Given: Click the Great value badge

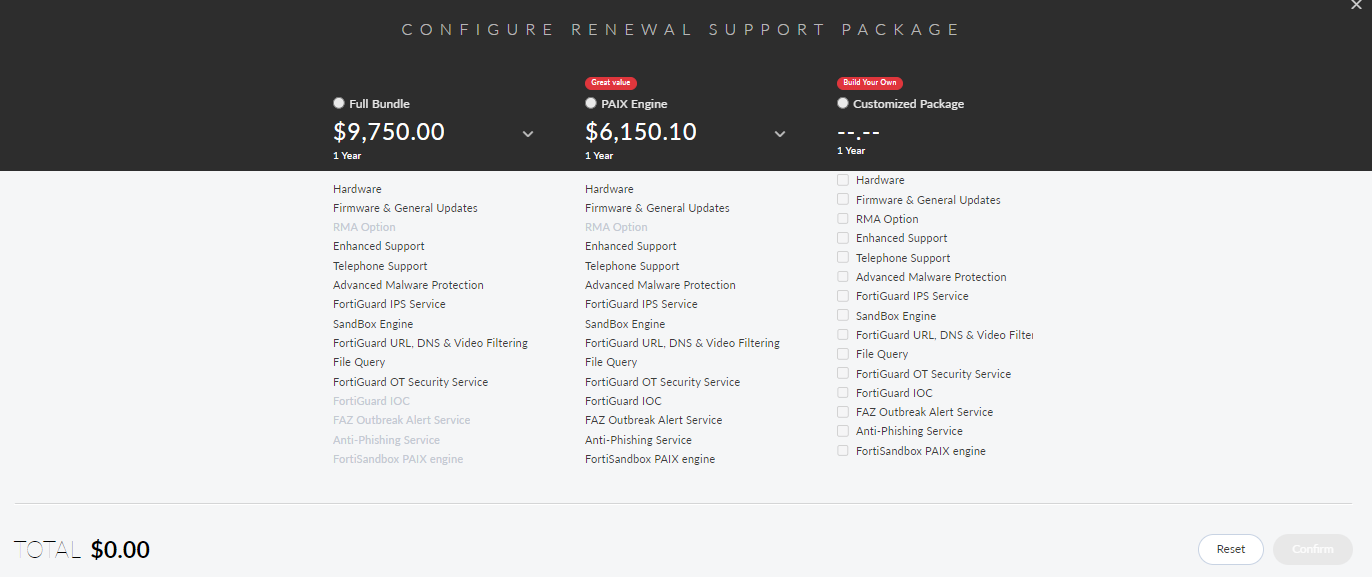Looking at the screenshot, I should tap(610, 83).
